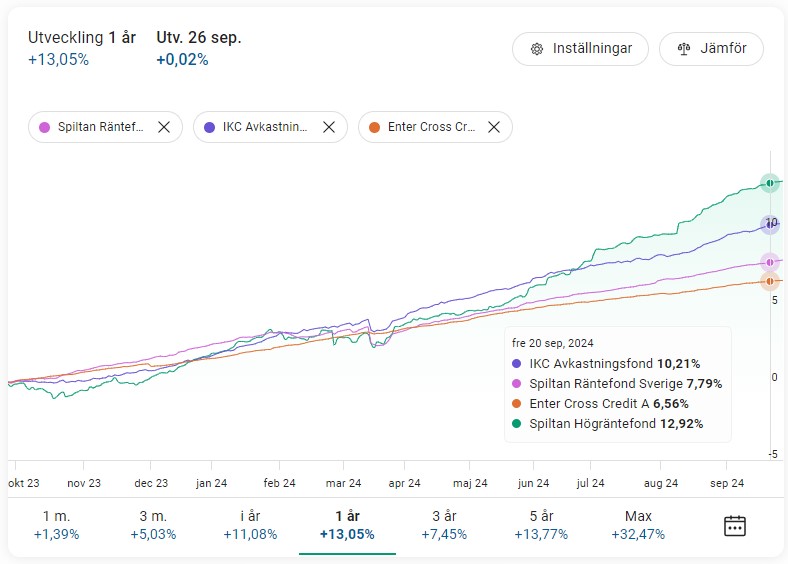Click the gear icon in Inställningar
This screenshot has height=564, width=788.
(x=537, y=49)
